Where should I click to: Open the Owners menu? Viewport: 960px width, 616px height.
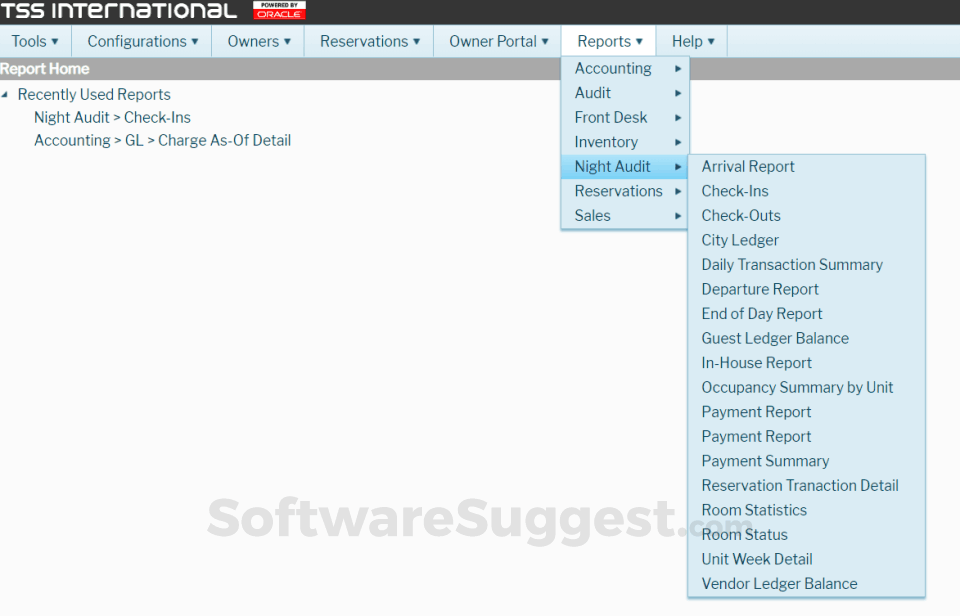coord(257,41)
